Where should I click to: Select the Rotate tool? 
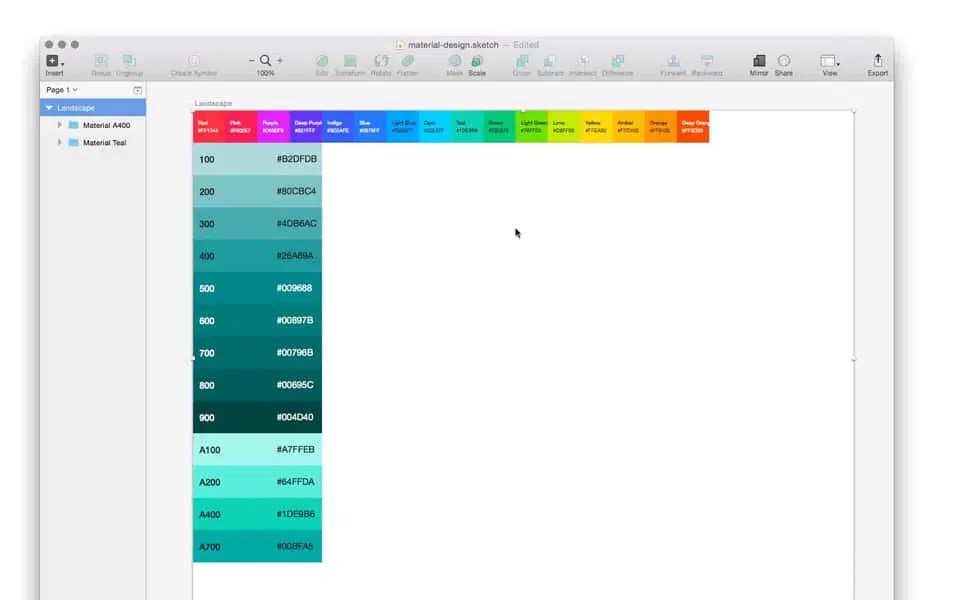point(381,60)
